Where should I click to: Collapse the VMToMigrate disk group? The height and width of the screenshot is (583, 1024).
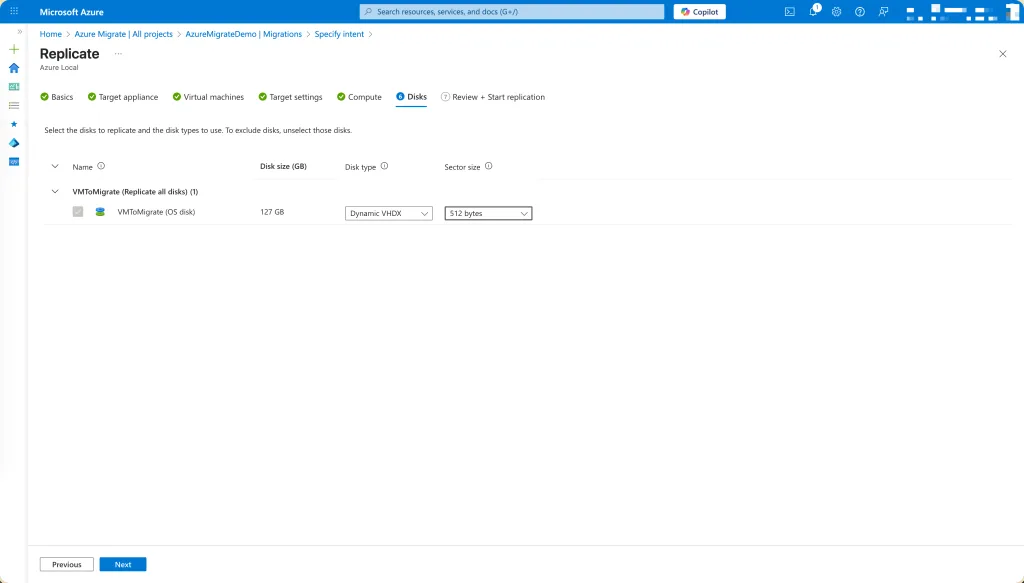pos(55,191)
